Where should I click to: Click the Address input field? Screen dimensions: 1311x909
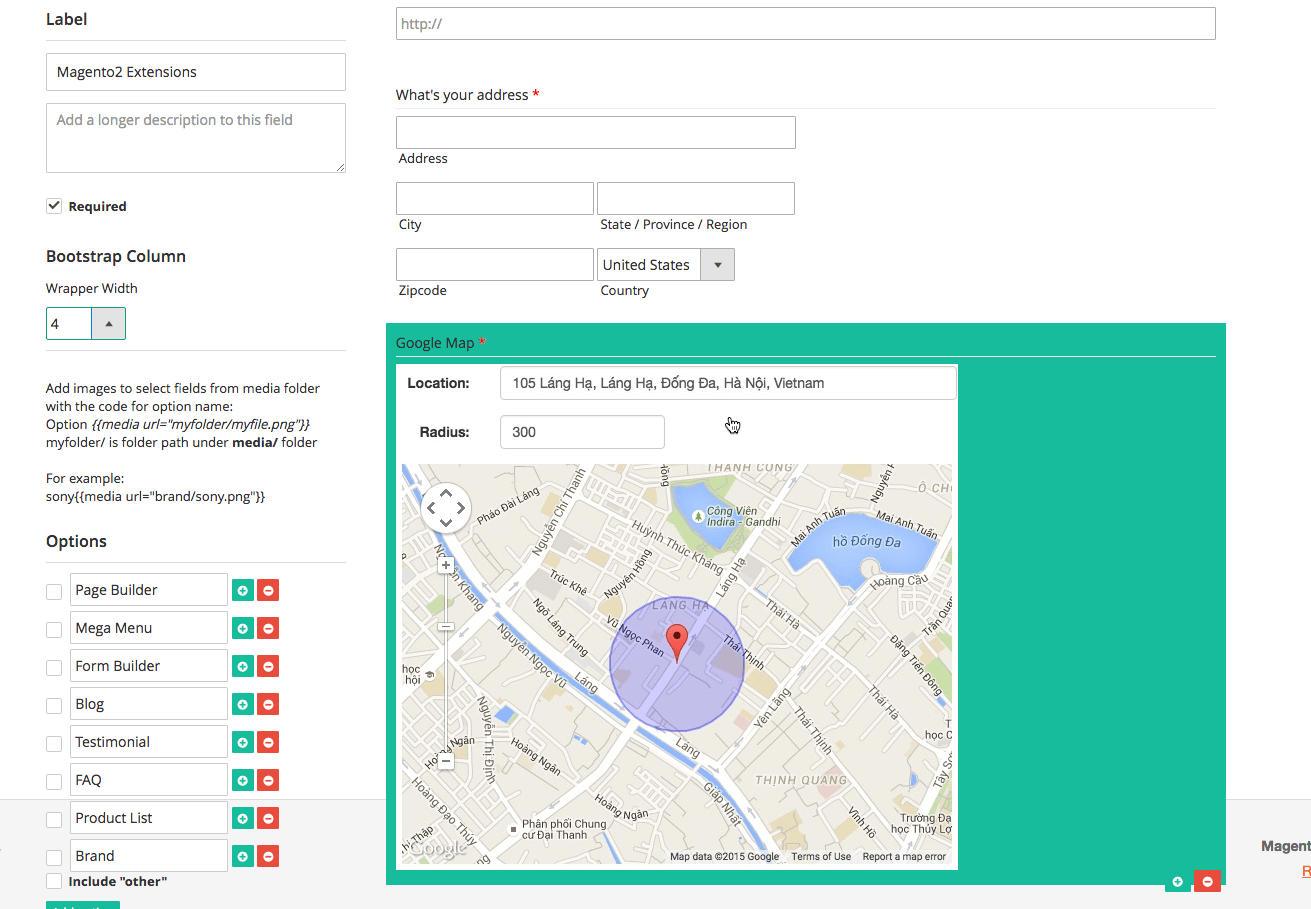(596, 132)
